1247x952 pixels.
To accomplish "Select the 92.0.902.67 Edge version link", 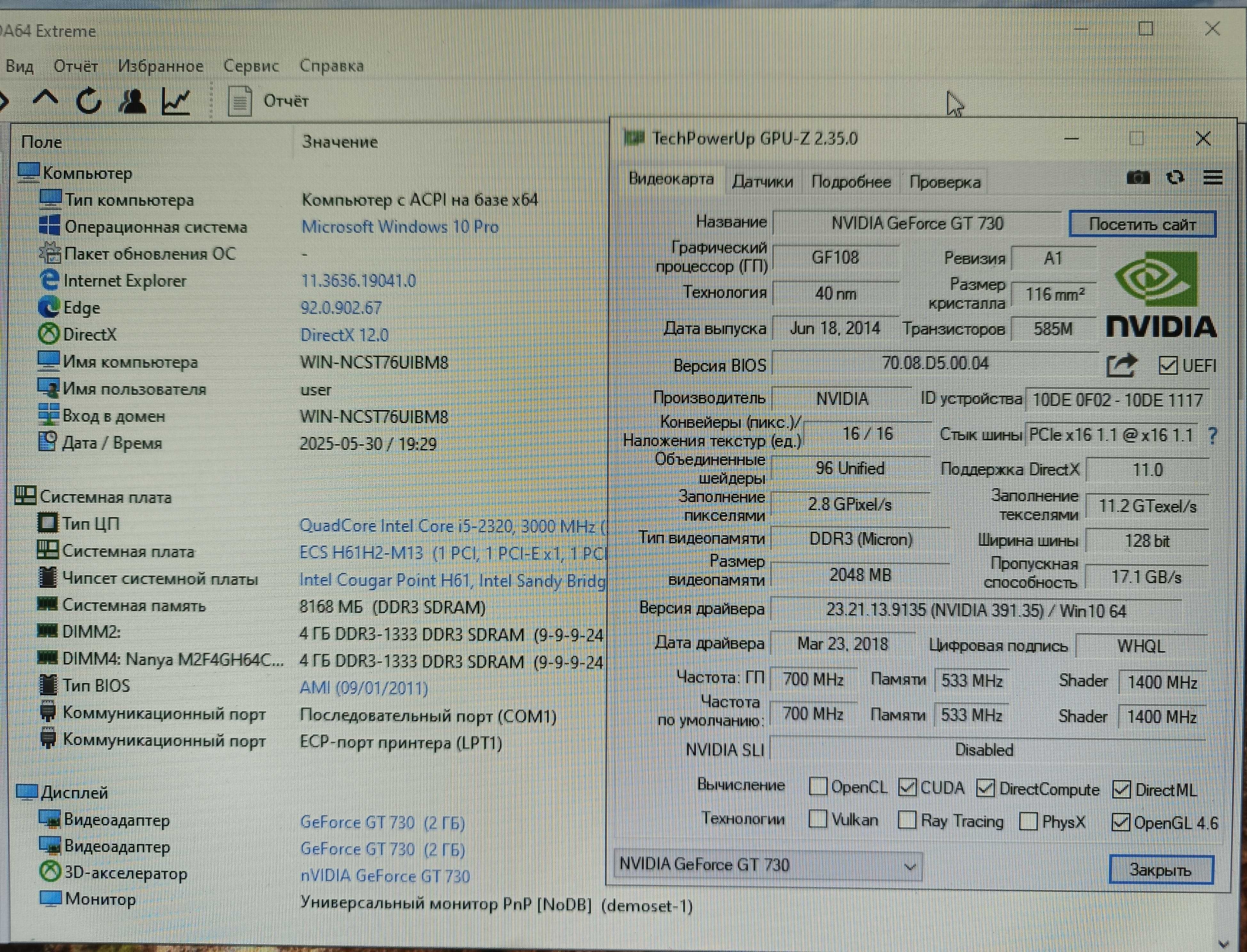I will click(x=341, y=308).
